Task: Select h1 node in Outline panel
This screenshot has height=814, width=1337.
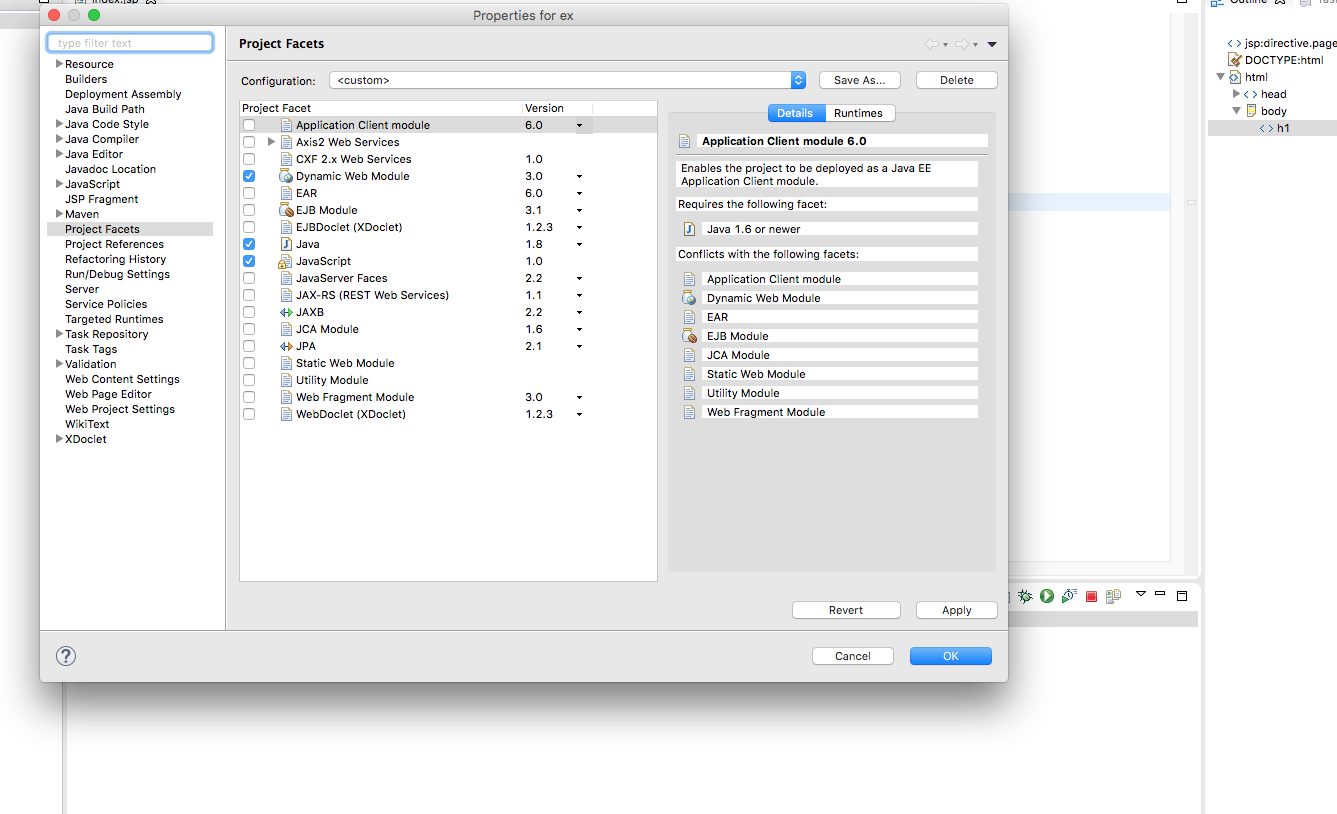Action: [1274, 128]
